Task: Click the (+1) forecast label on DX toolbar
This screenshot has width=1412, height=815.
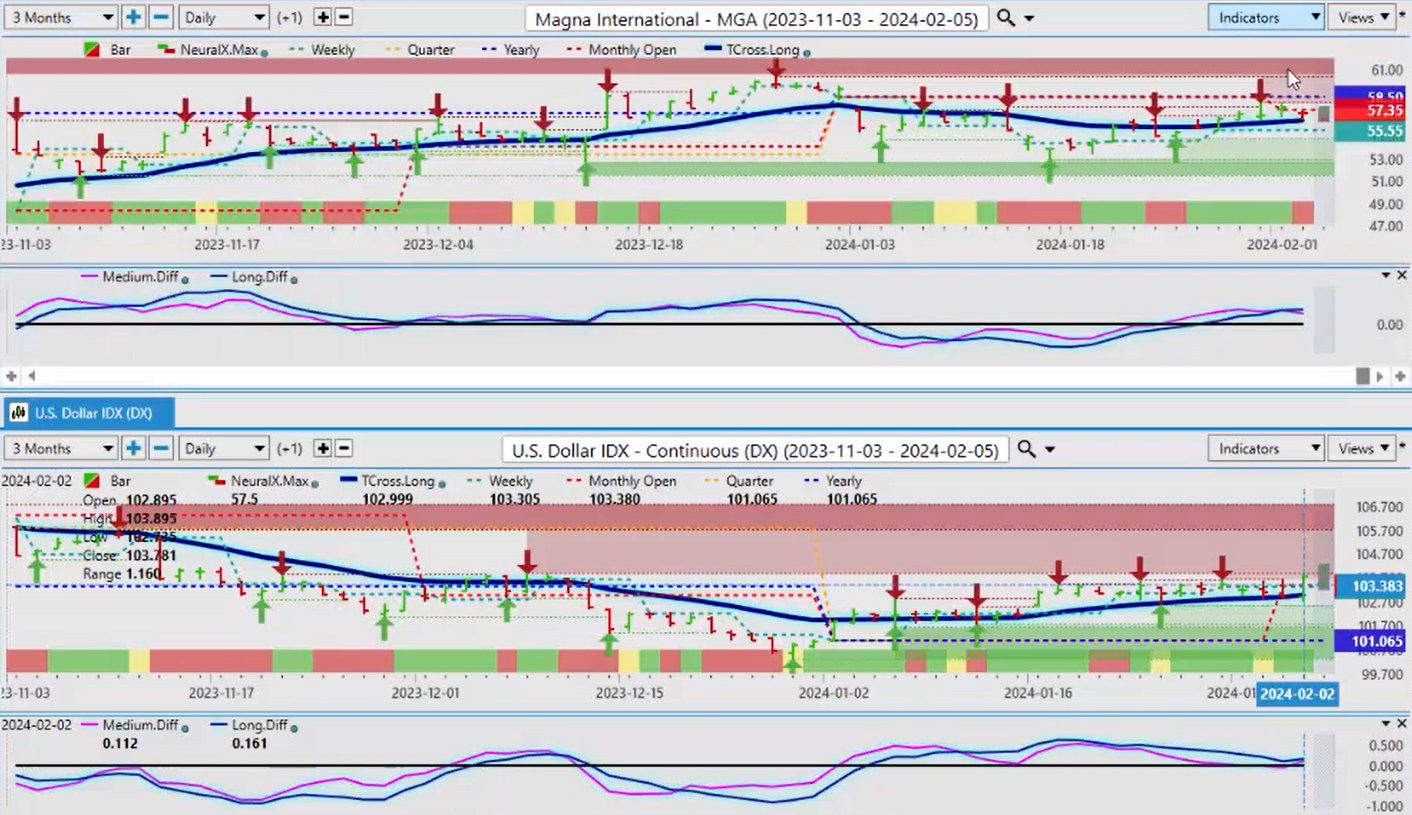Action: [290, 449]
